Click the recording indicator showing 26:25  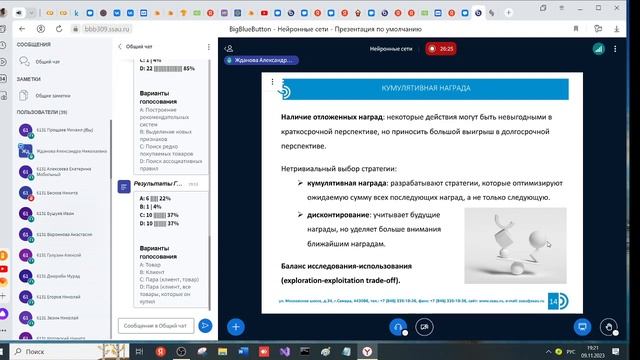pyautogui.click(x=441, y=49)
